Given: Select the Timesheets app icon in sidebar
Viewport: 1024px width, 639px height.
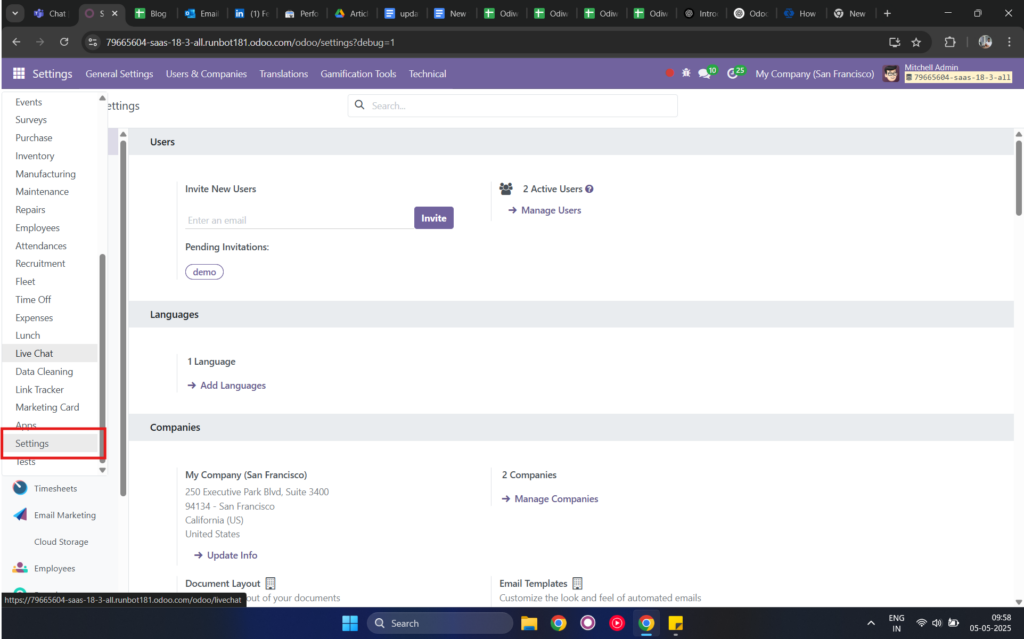Looking at the screenshot, I should 19,488.
